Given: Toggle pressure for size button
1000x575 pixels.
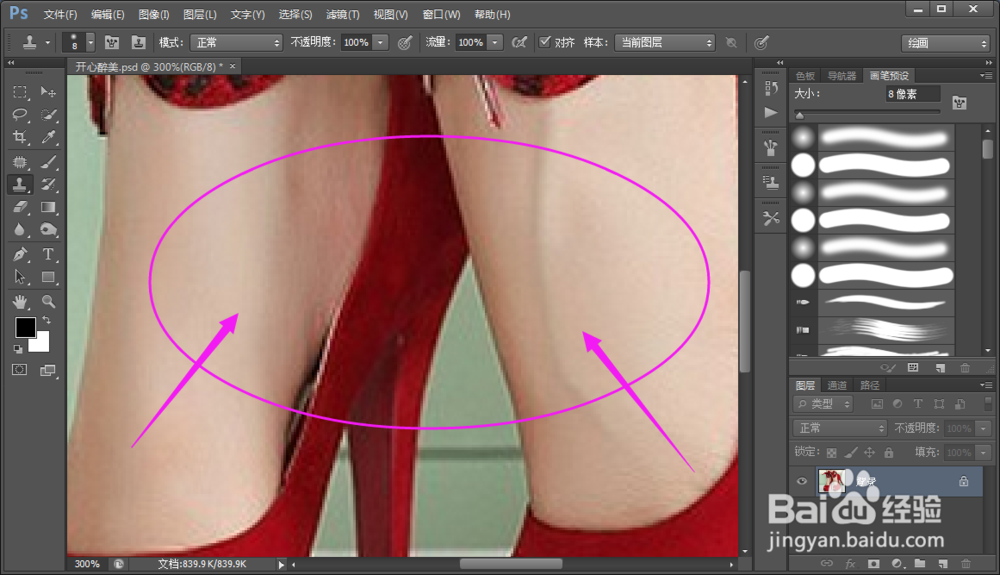Looking at the screenshot, I should (761, 43).
